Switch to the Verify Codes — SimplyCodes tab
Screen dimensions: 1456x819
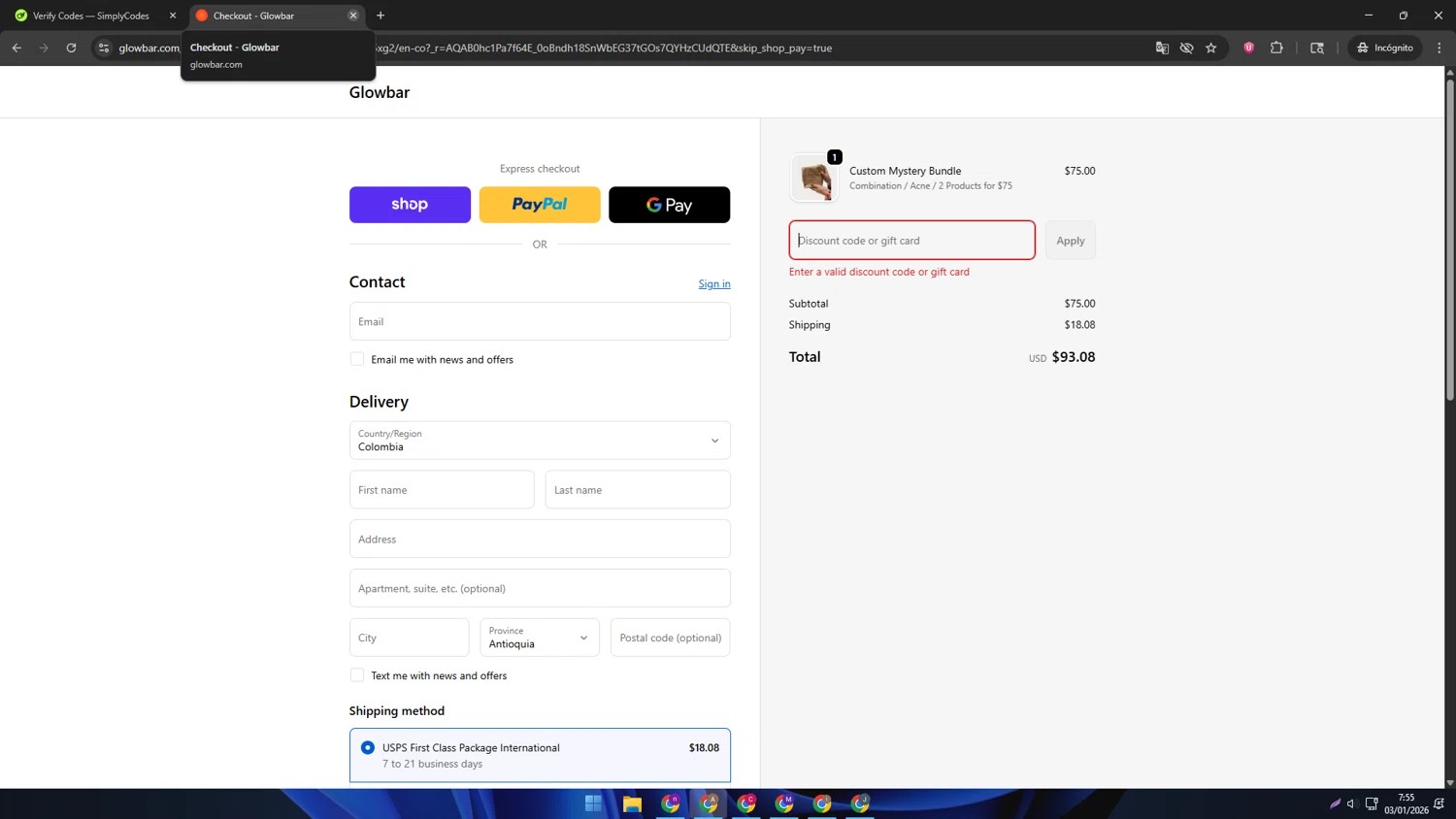coord(91,16)
